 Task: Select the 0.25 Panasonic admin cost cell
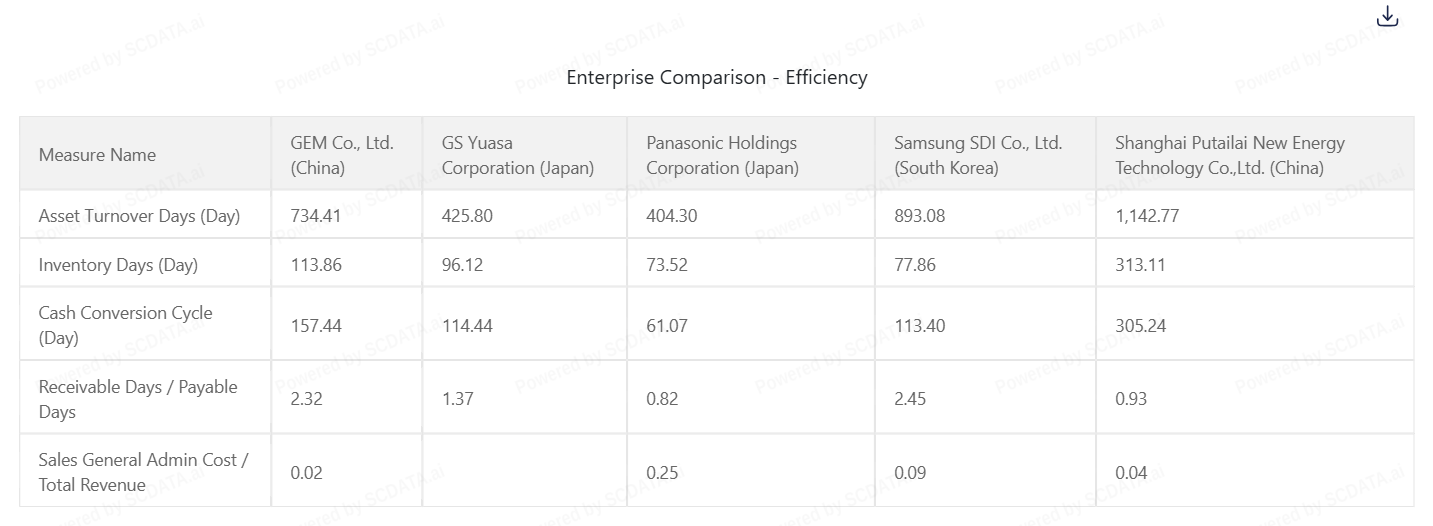pyautogui.click(x=662, y=473)
